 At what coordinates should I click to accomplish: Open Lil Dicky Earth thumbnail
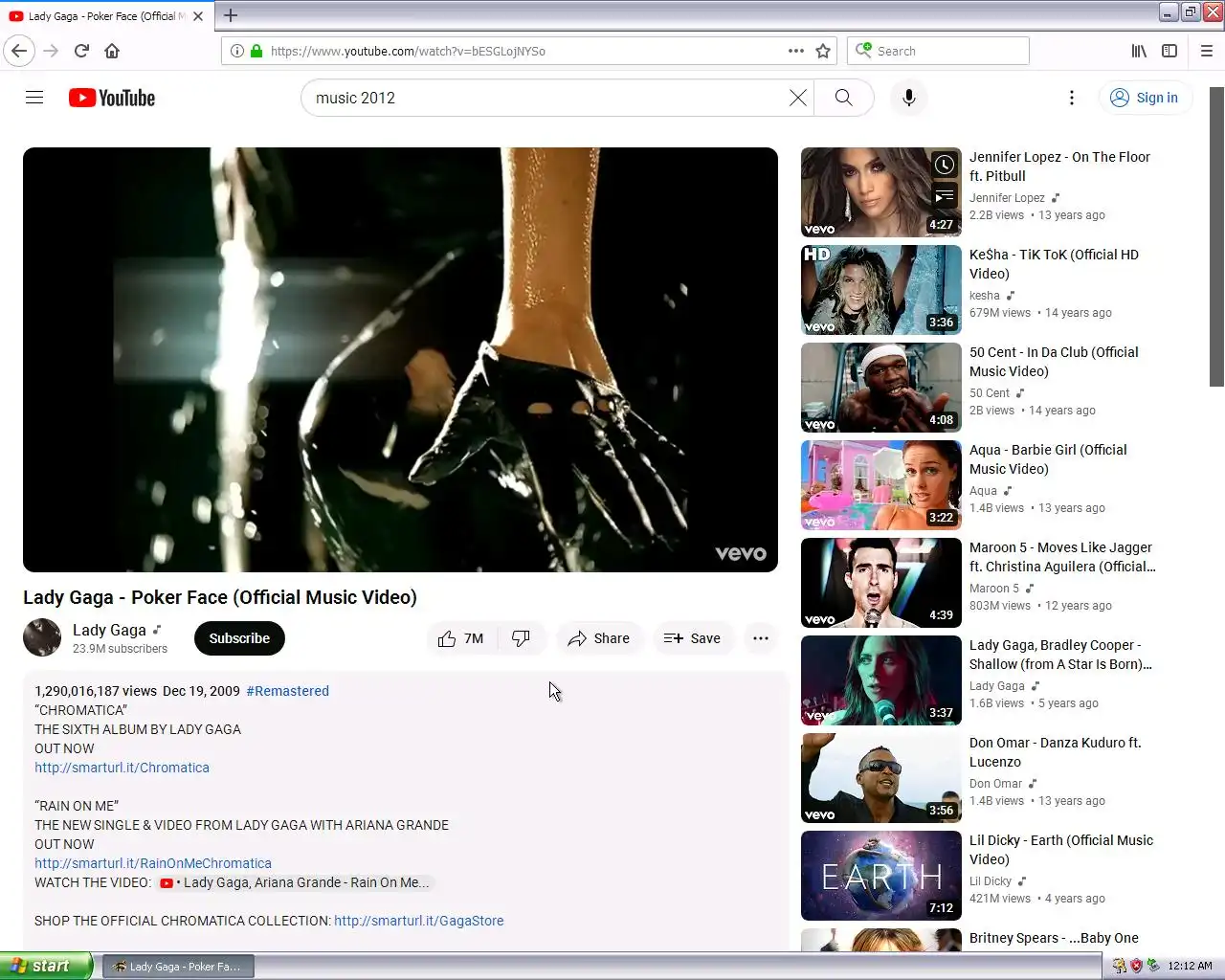tap(880, 876)
